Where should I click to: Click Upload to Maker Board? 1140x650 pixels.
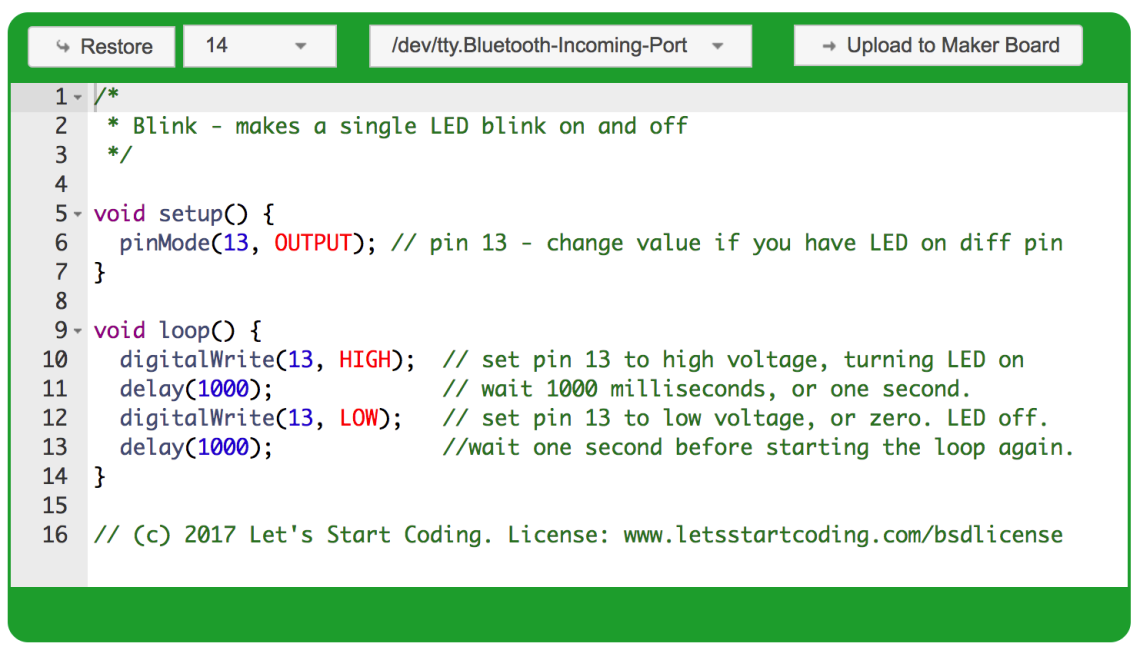tap(937, 45)
